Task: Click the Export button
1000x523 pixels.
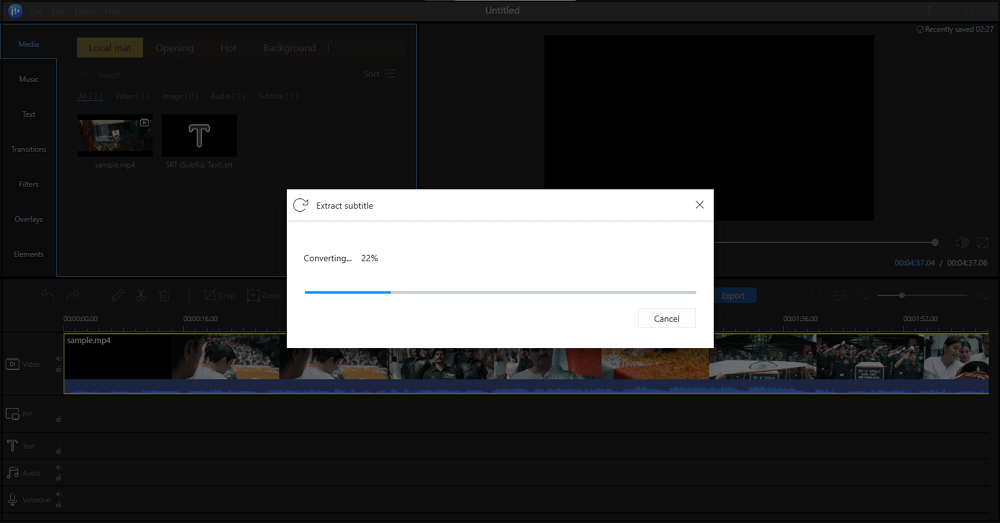Action: (x=733, y=295)
